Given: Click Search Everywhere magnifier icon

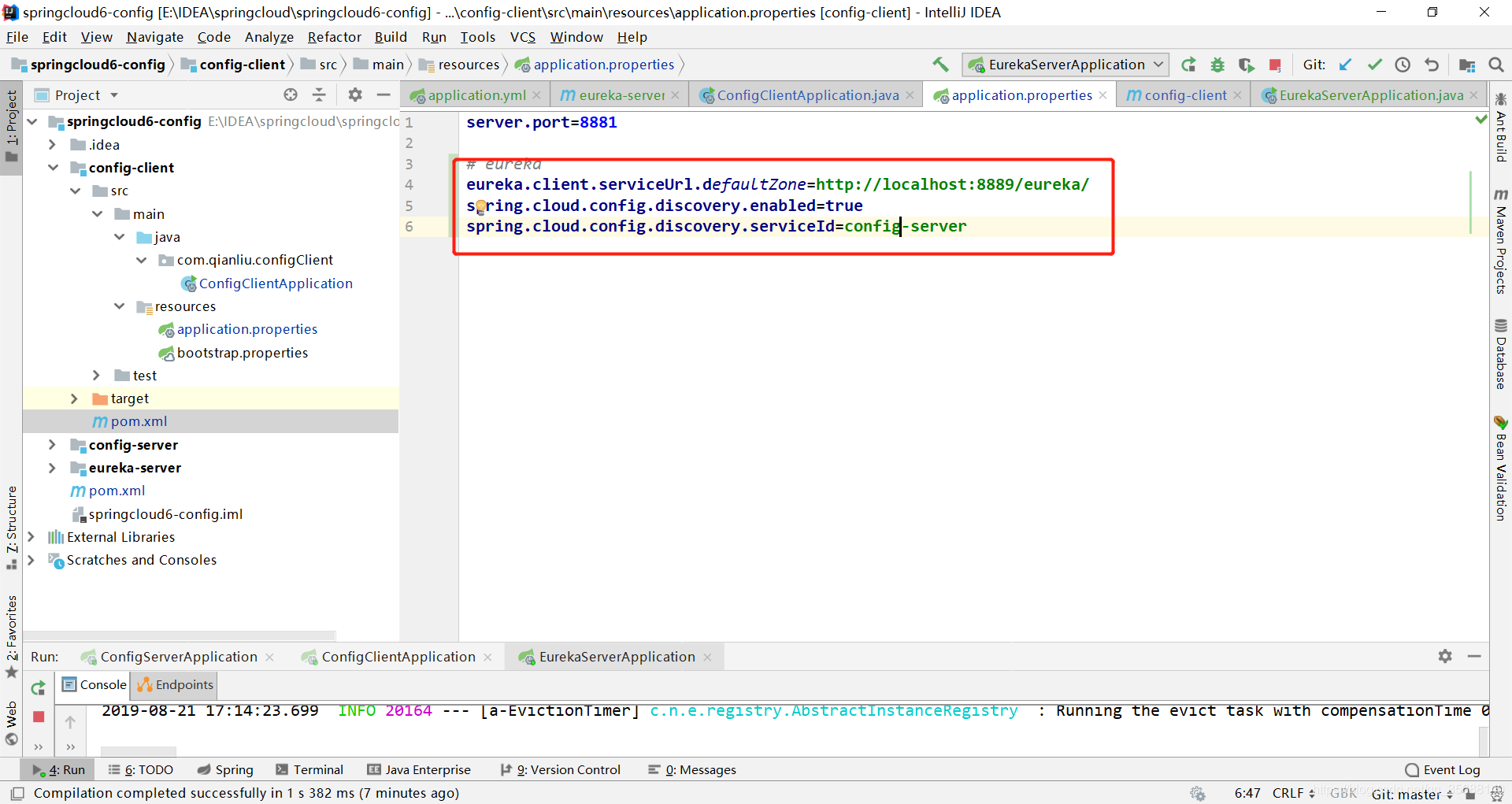Looking at the screenshot, I should point(1496,65).
